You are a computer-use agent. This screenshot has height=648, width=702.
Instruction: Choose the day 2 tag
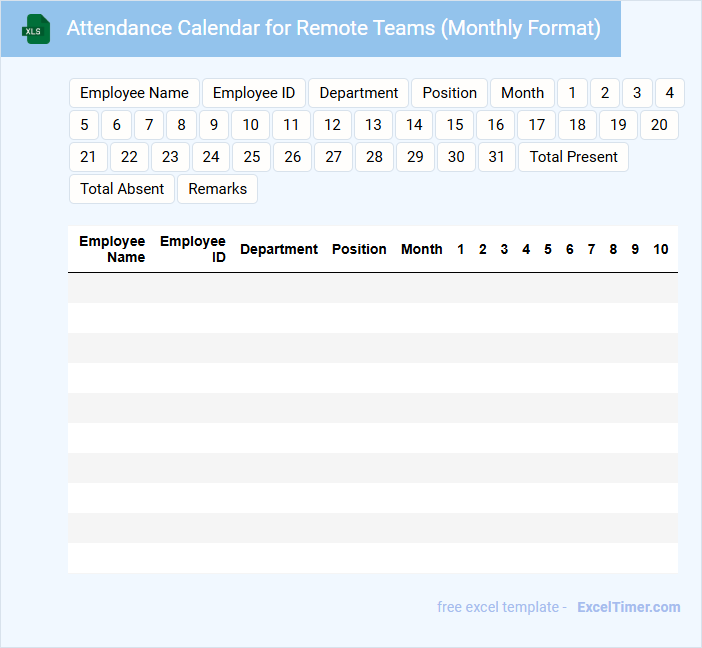coord(605,93)
